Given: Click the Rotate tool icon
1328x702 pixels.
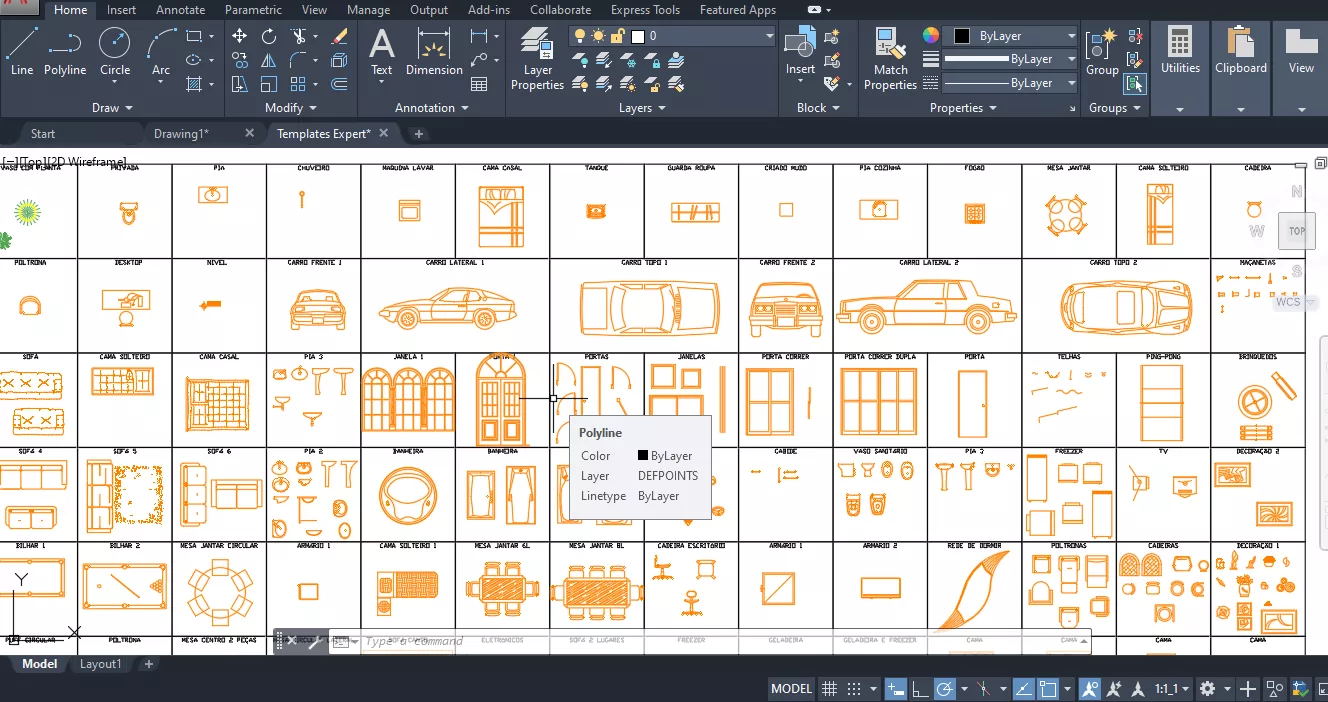Looking at the screenshot, I should tap(269, 36).
